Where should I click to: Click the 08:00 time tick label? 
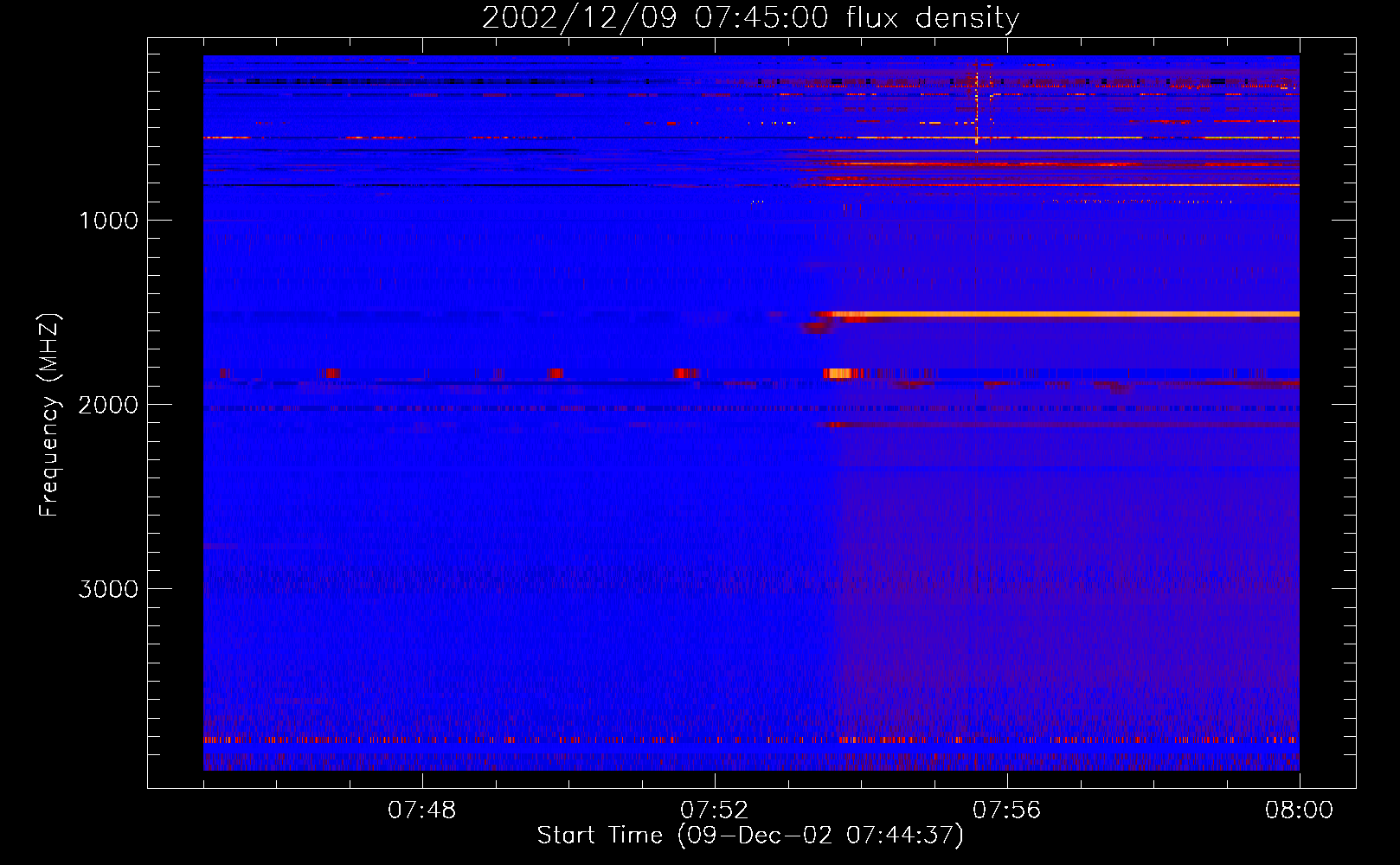[x=1299, y=811]
